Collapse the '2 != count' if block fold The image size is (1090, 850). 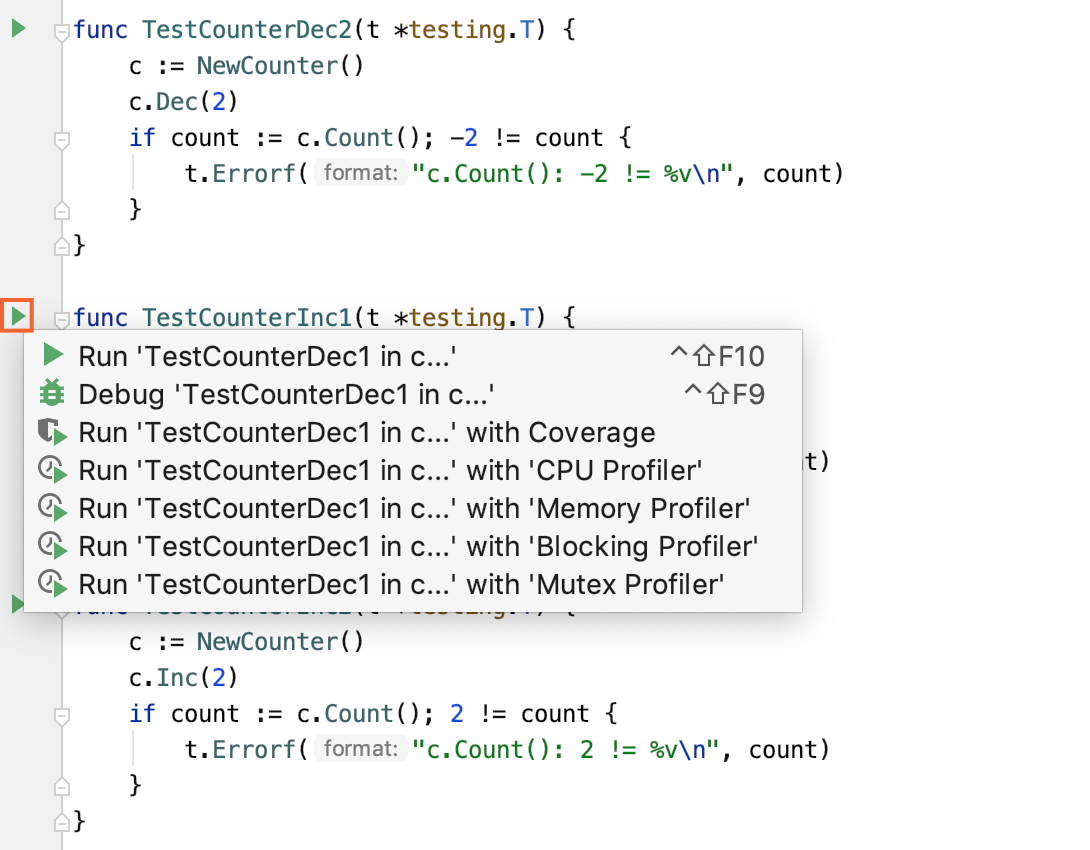[62, 717]
